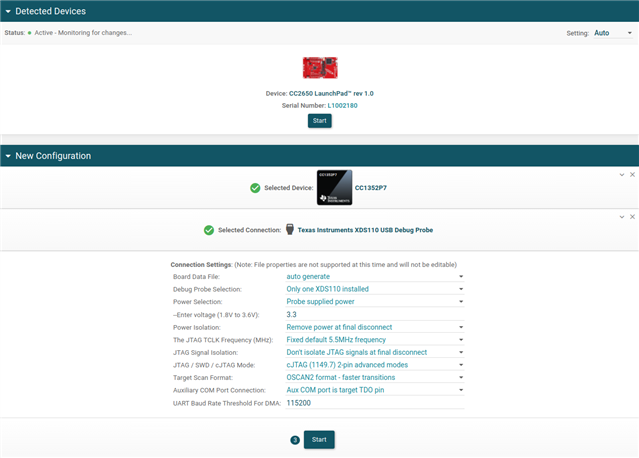Image resolution: width=639 pixels, height=458 pixels.
Task: Collapse the New Configuration section
Action: tap(8, 156)
